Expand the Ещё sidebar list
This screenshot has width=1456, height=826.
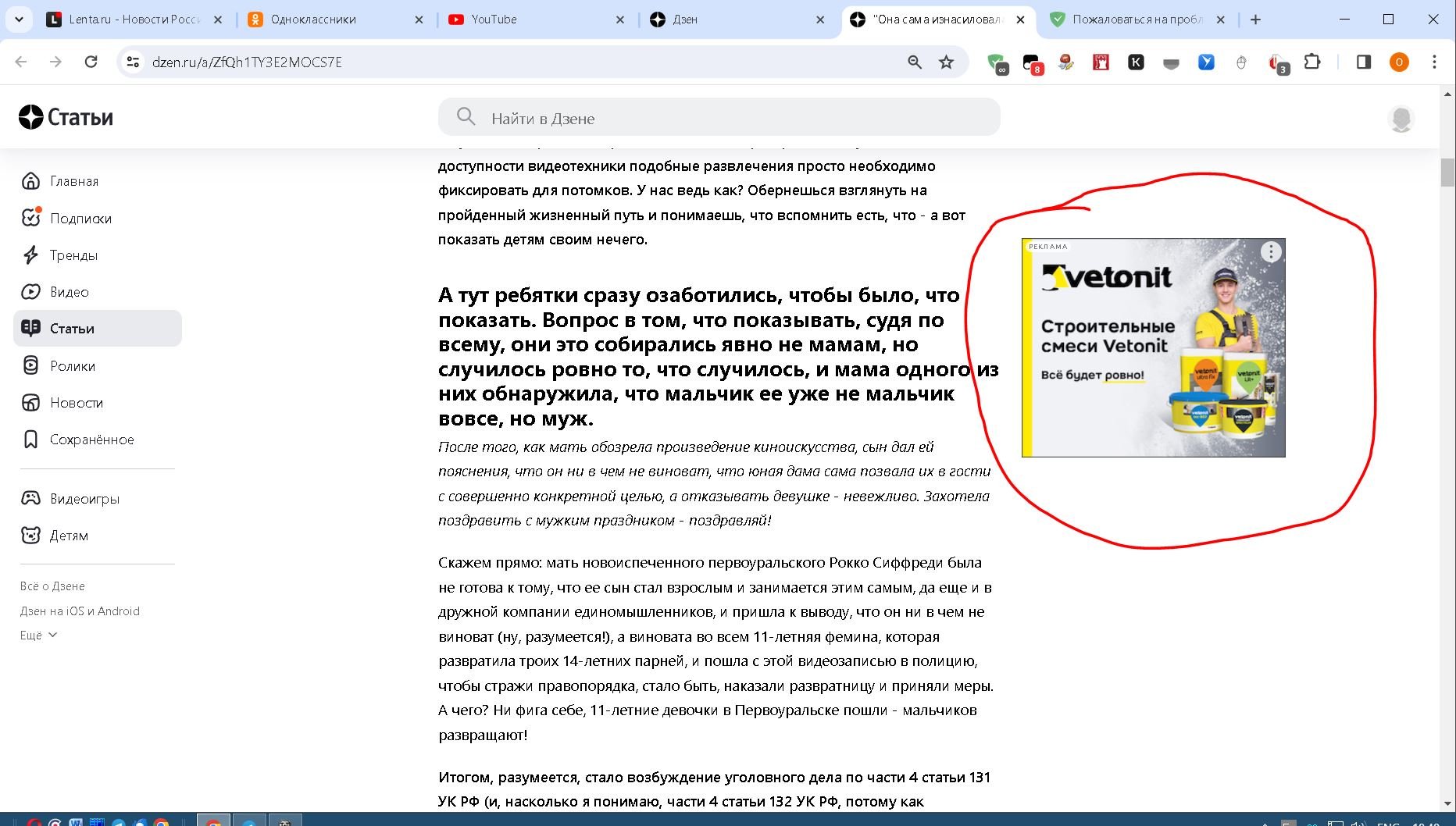point(38,636)
